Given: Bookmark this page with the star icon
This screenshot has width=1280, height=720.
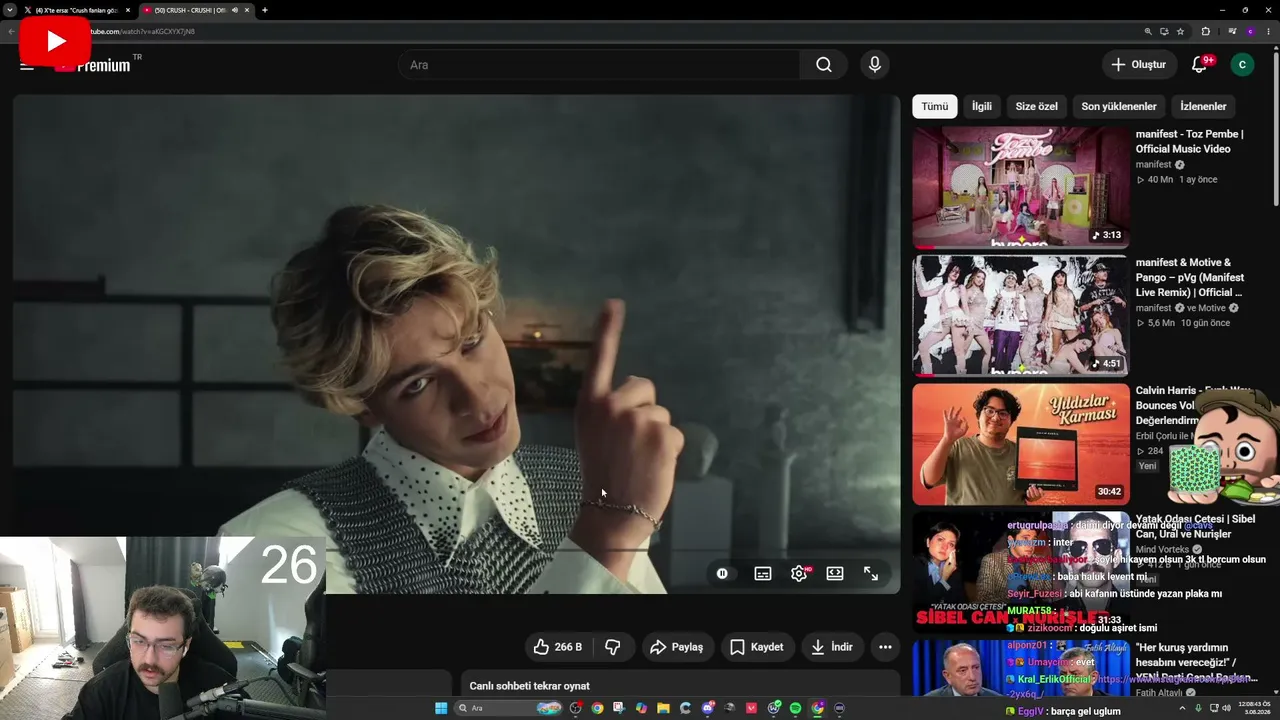Looking at the screenshot, I should [x=1180, y=31].
